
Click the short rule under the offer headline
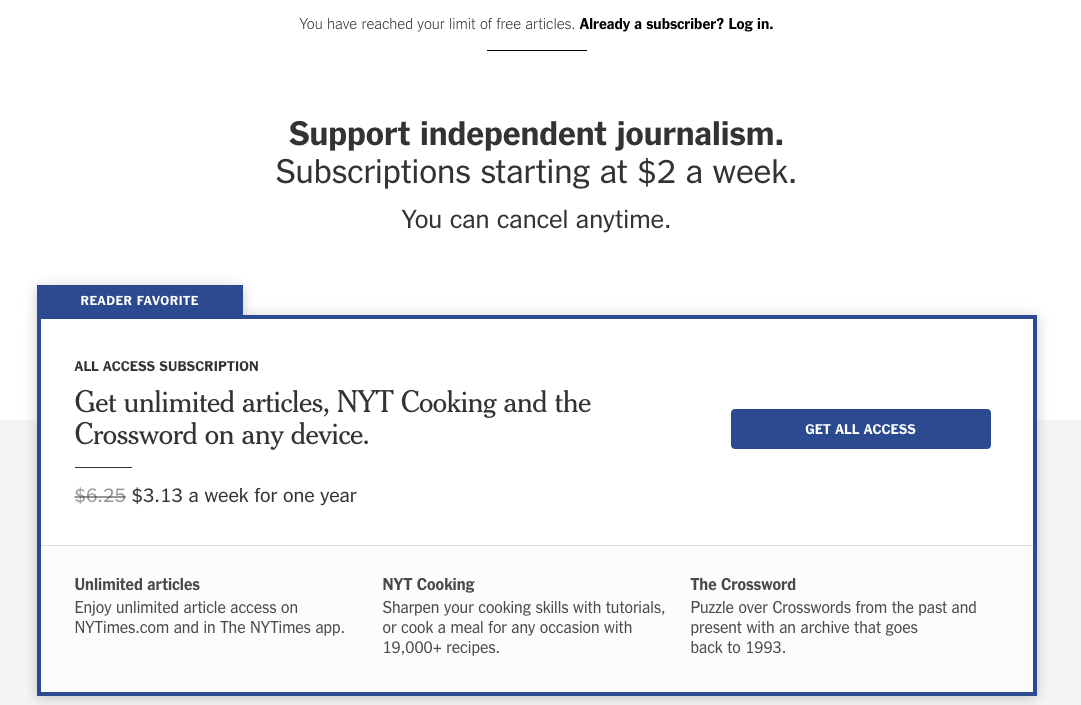(x=102, y=466)
